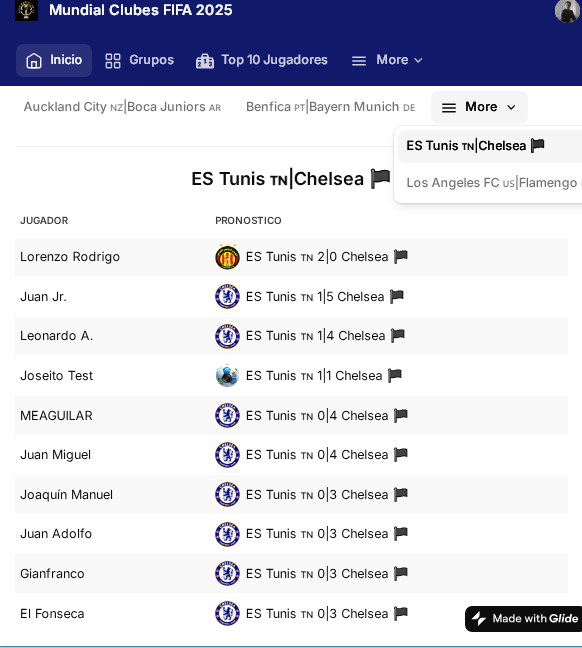Choose ES Tunis | Chelsea in dropdown menu
This screenshot has height=648, width=582.
point(490,146)
